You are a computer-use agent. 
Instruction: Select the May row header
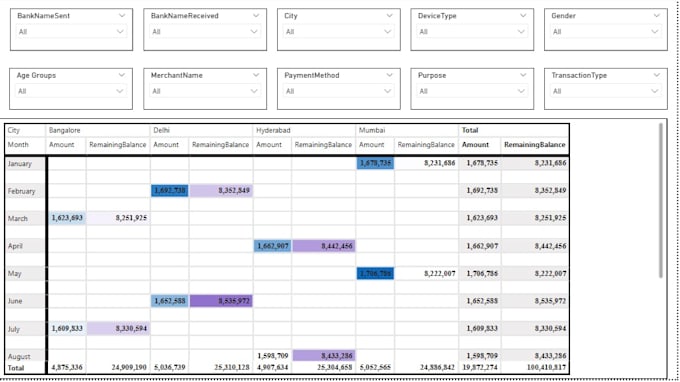tap(26, 274)
